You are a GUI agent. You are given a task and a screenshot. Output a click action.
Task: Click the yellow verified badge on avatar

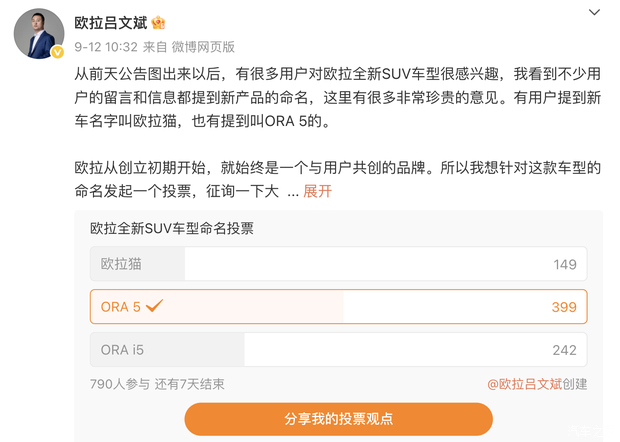58,51
